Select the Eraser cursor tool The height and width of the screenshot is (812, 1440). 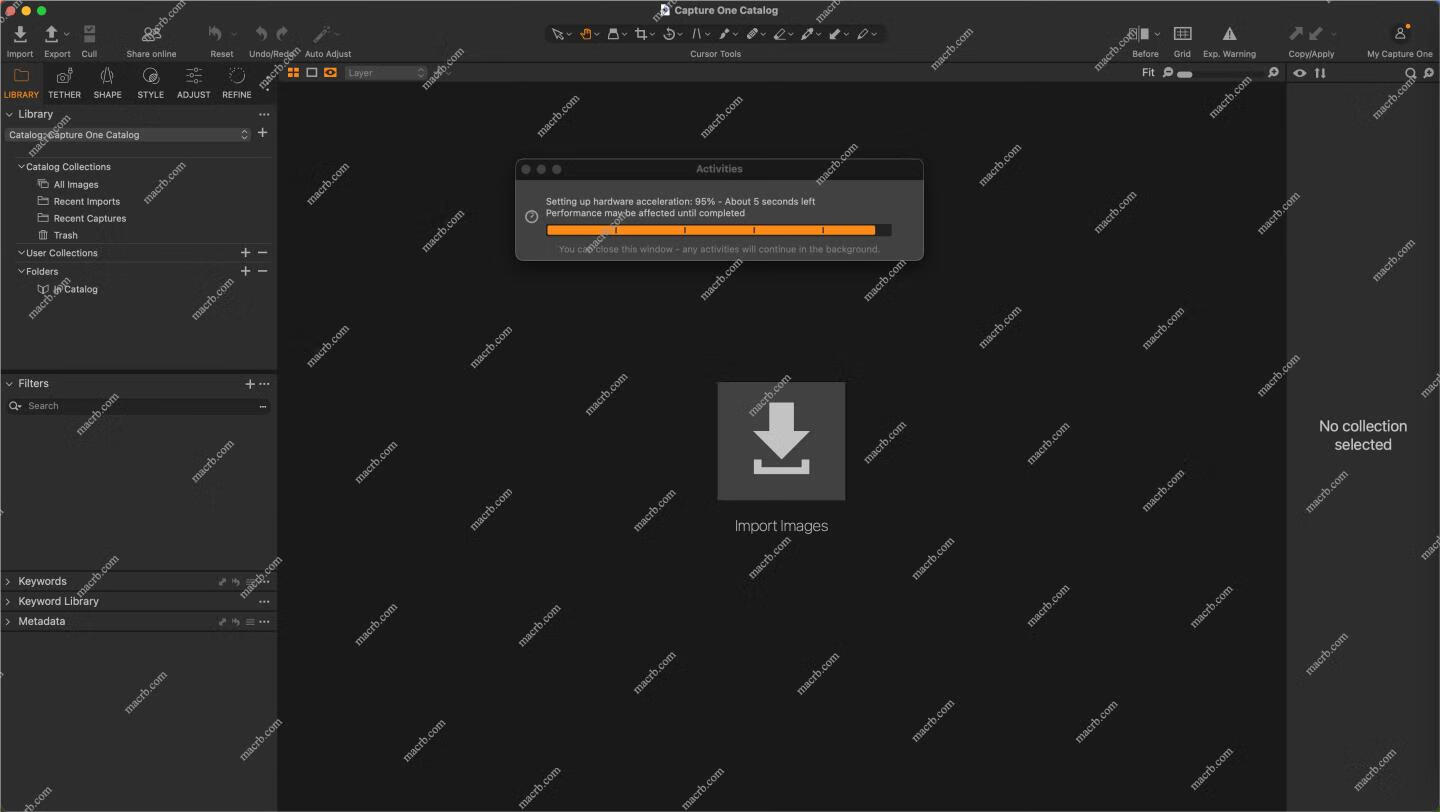pos(779,34)
